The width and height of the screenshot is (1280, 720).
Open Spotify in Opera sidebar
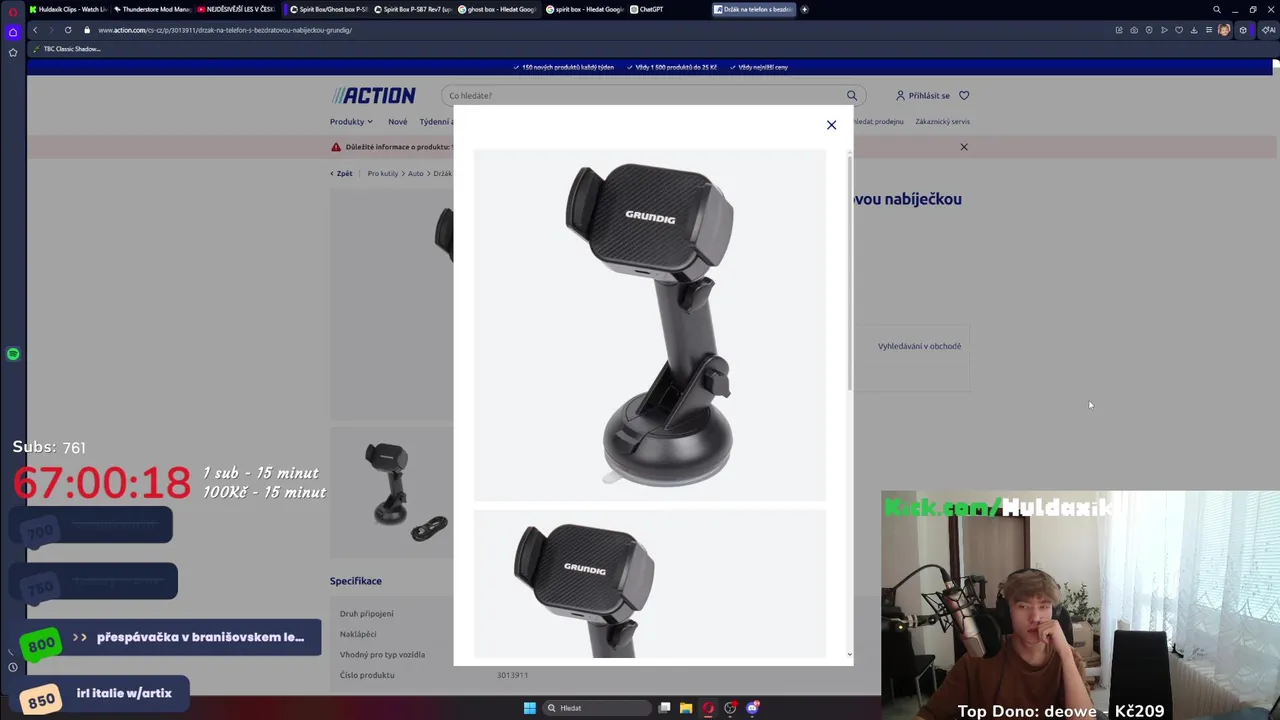pos(13,354)
